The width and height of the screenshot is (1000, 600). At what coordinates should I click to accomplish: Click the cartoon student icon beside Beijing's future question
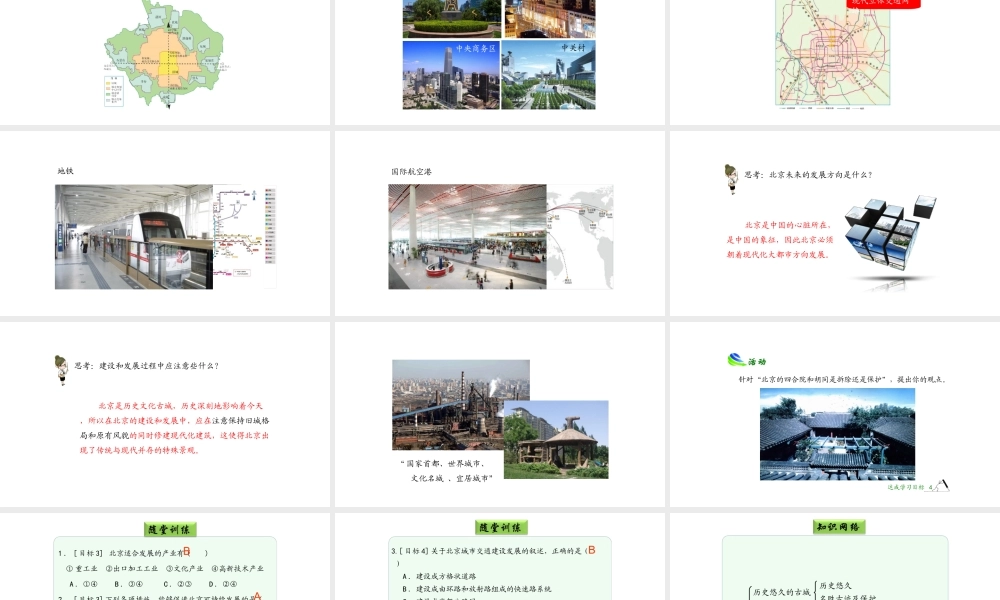(731, 179)
